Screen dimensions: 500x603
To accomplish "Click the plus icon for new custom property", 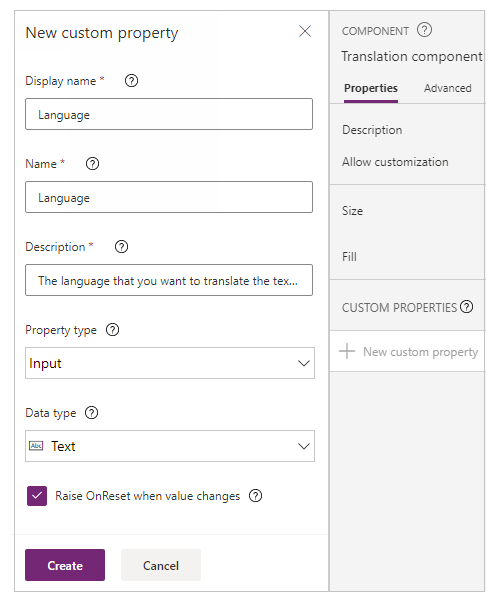I will pos(347,351).
